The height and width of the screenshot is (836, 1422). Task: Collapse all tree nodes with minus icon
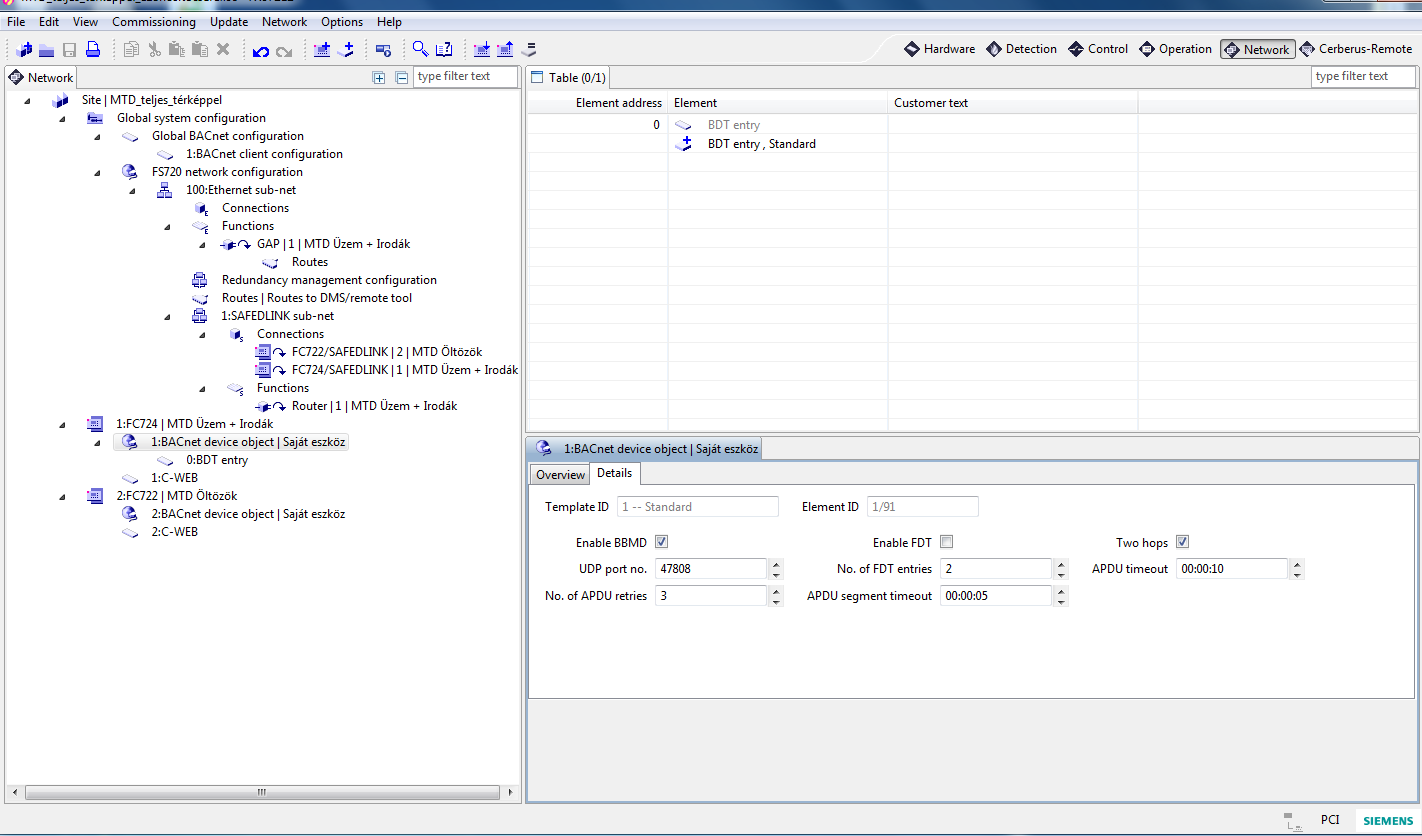point(401,77)
